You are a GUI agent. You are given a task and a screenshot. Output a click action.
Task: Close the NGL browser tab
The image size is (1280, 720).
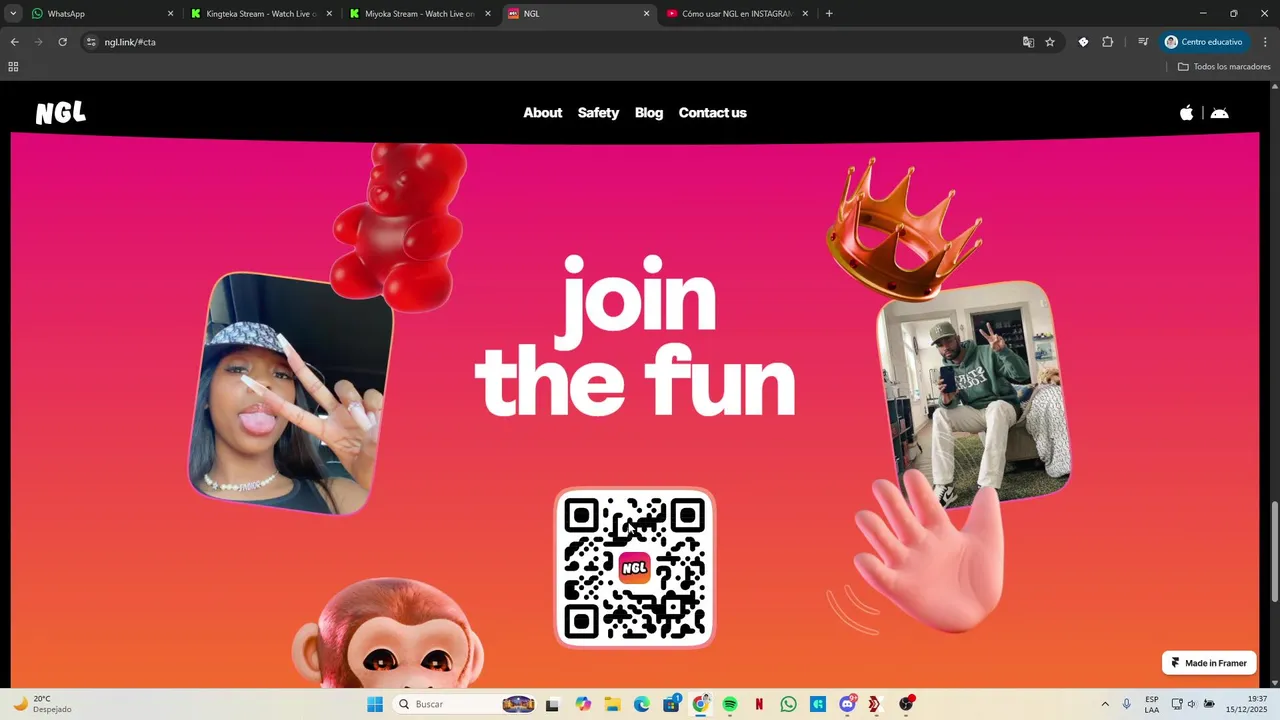[x=646, y=14]
